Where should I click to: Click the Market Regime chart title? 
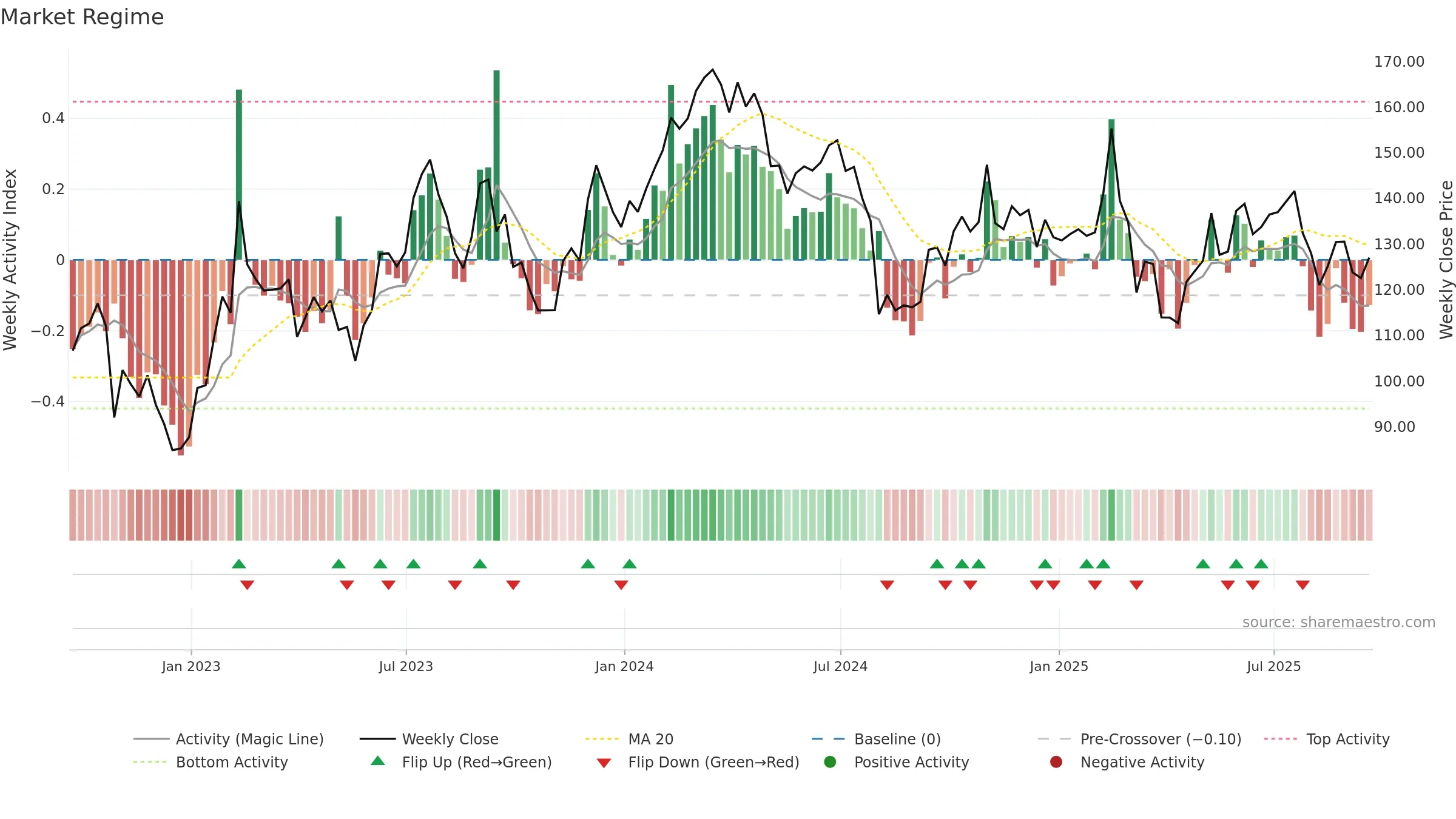[82, 17]
